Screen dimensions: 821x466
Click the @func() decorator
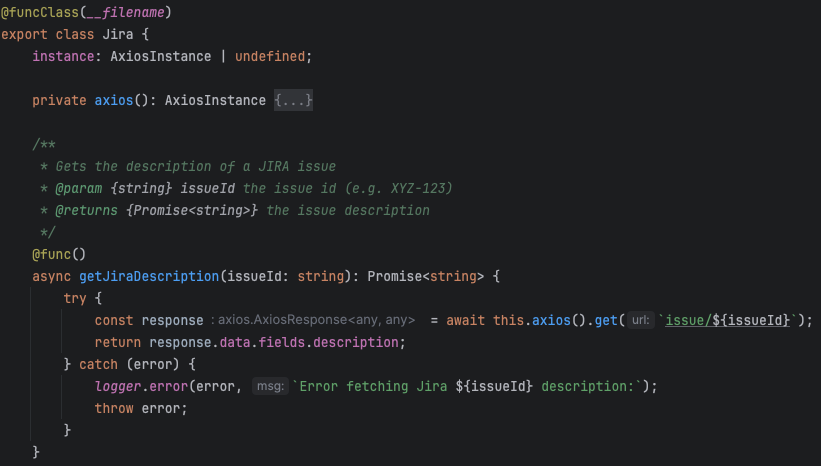[59, 254]
